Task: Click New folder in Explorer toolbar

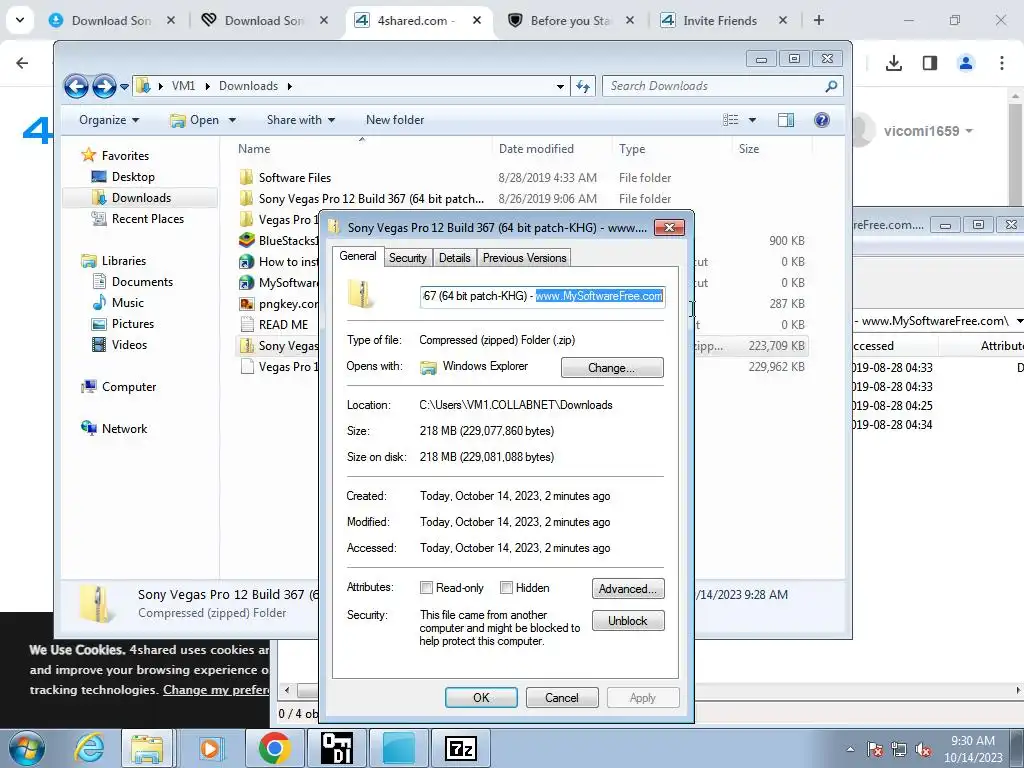Action: point(395,120)
